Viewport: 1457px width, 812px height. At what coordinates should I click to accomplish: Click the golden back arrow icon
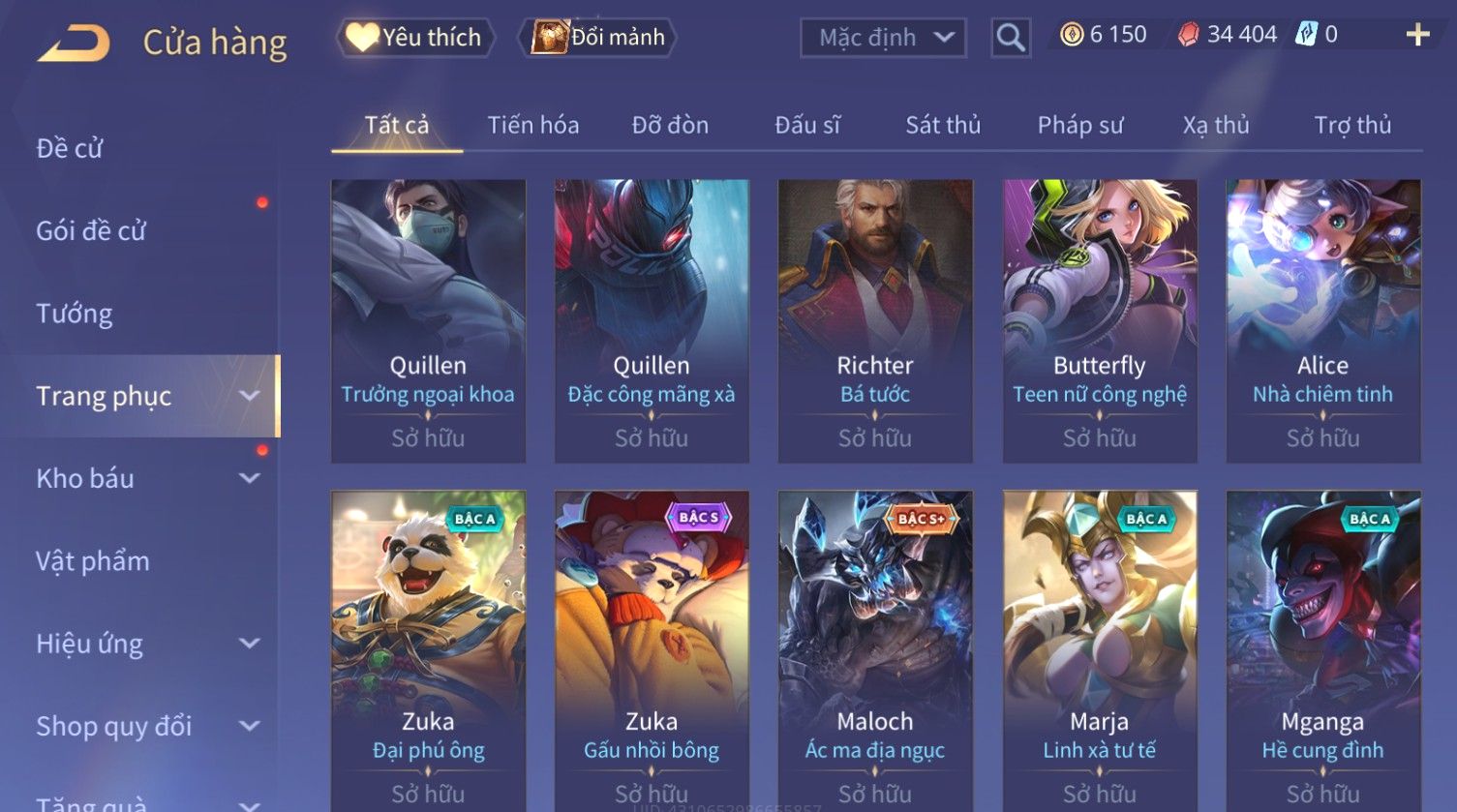[x=74, y=44]
